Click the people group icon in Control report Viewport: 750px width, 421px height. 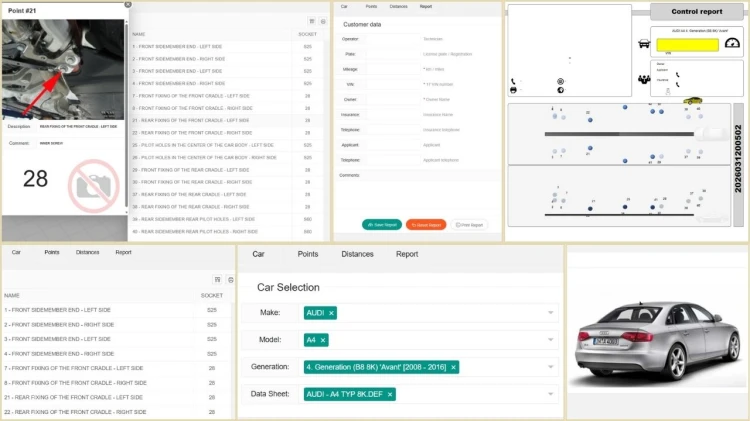click(x=644, y=79)
